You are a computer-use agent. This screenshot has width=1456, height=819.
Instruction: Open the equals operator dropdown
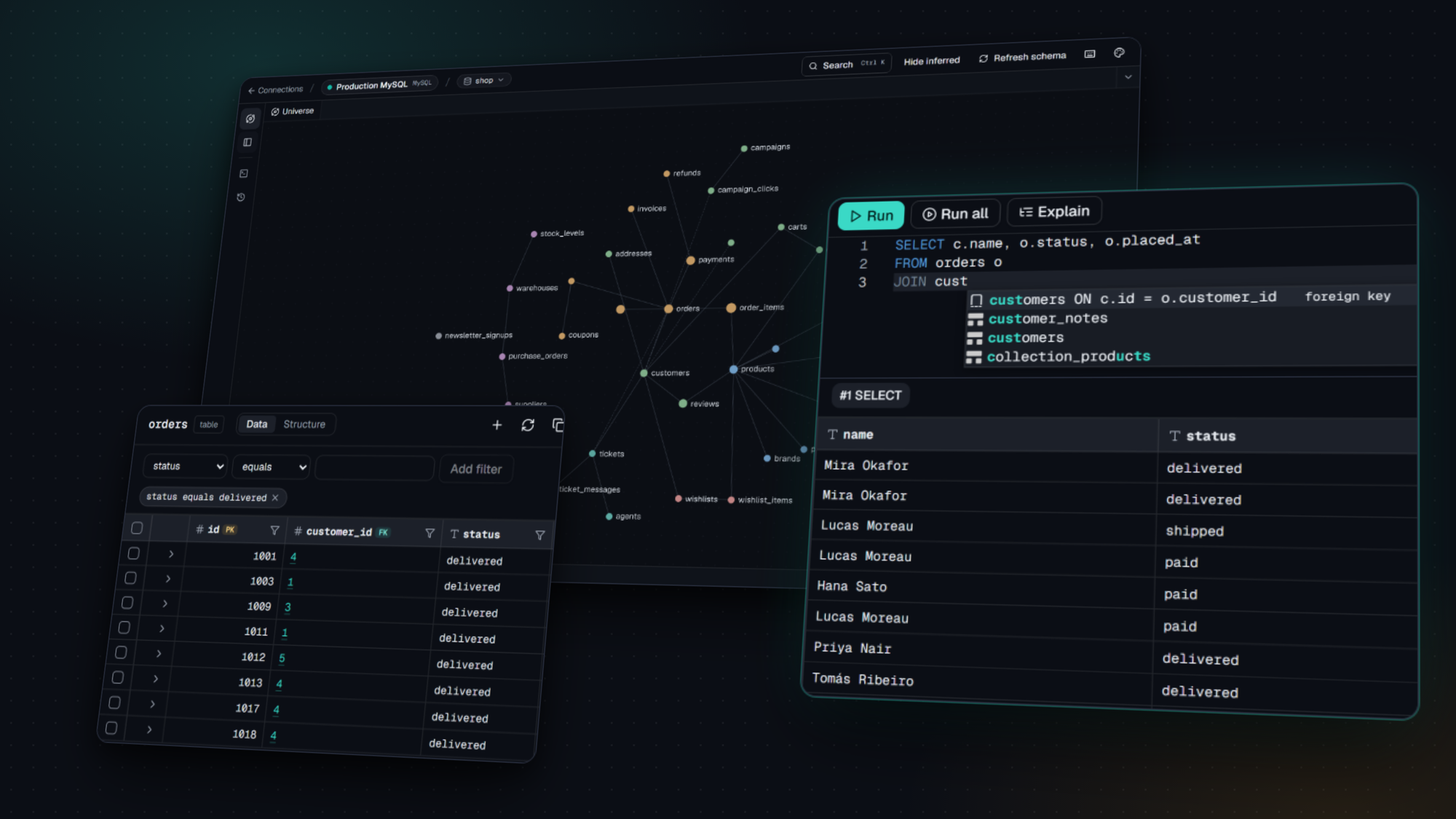272,467
